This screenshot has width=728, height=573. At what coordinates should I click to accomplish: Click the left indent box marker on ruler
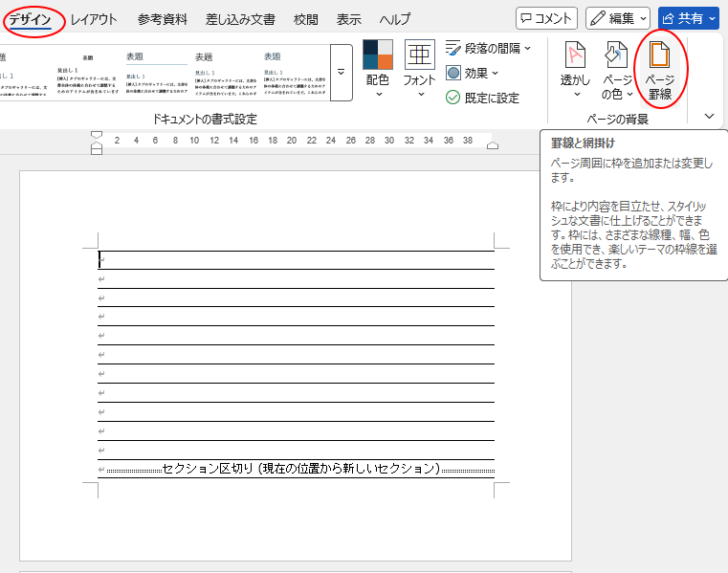(97, 151)
